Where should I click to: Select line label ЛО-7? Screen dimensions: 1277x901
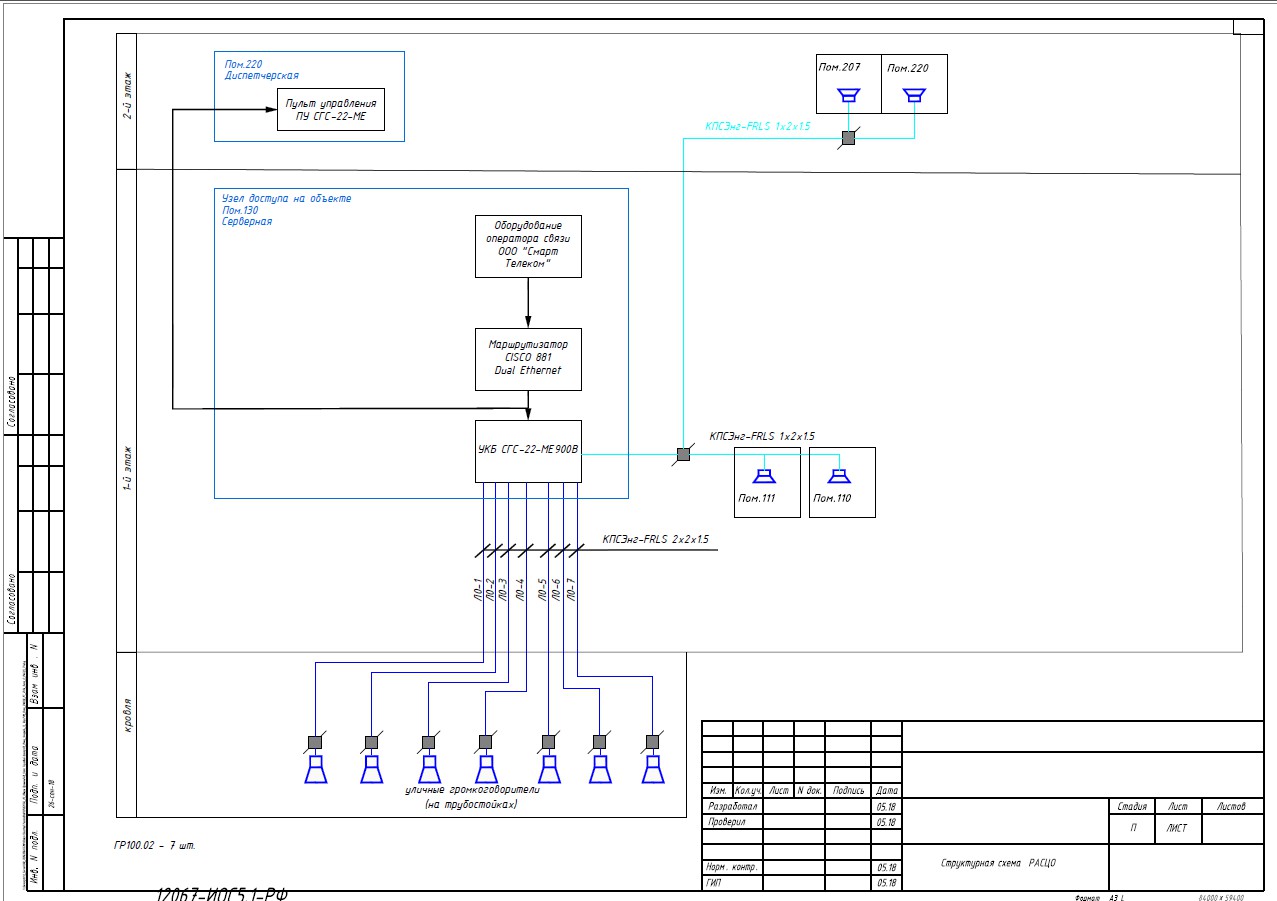pyautogui.click(x=571, y=588)
